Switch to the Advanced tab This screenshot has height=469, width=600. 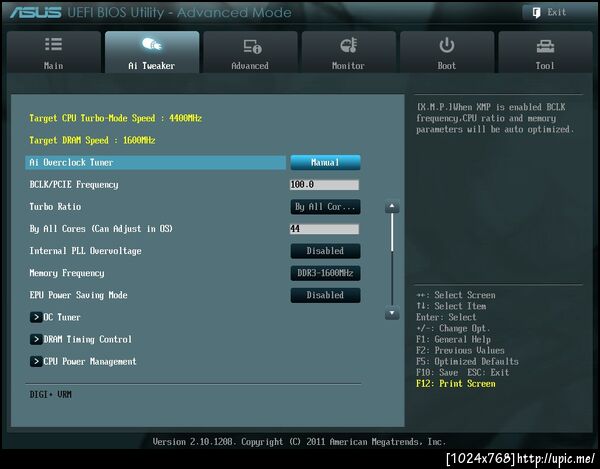(250, 52)
